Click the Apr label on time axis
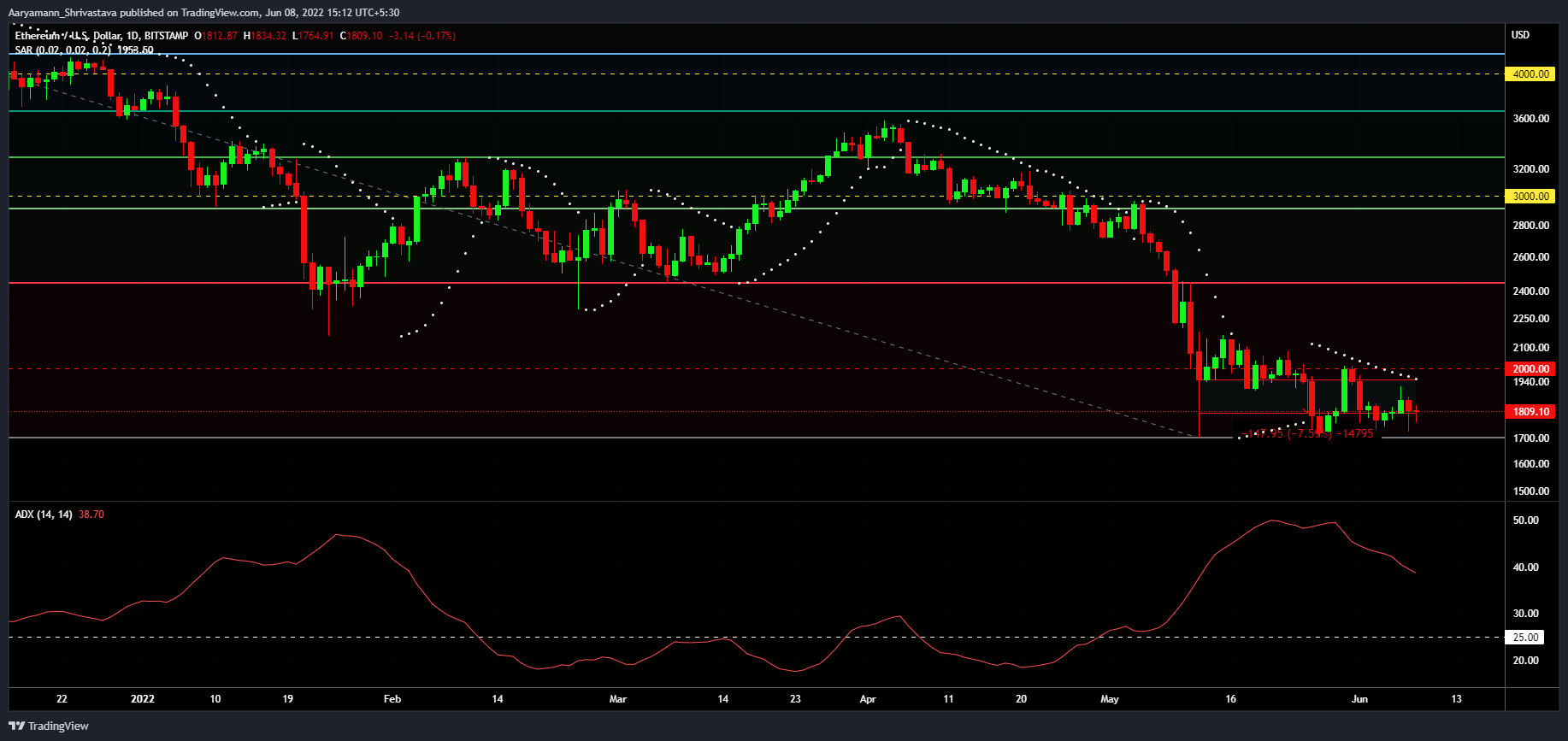1568x741 pixels. point(868,699)
